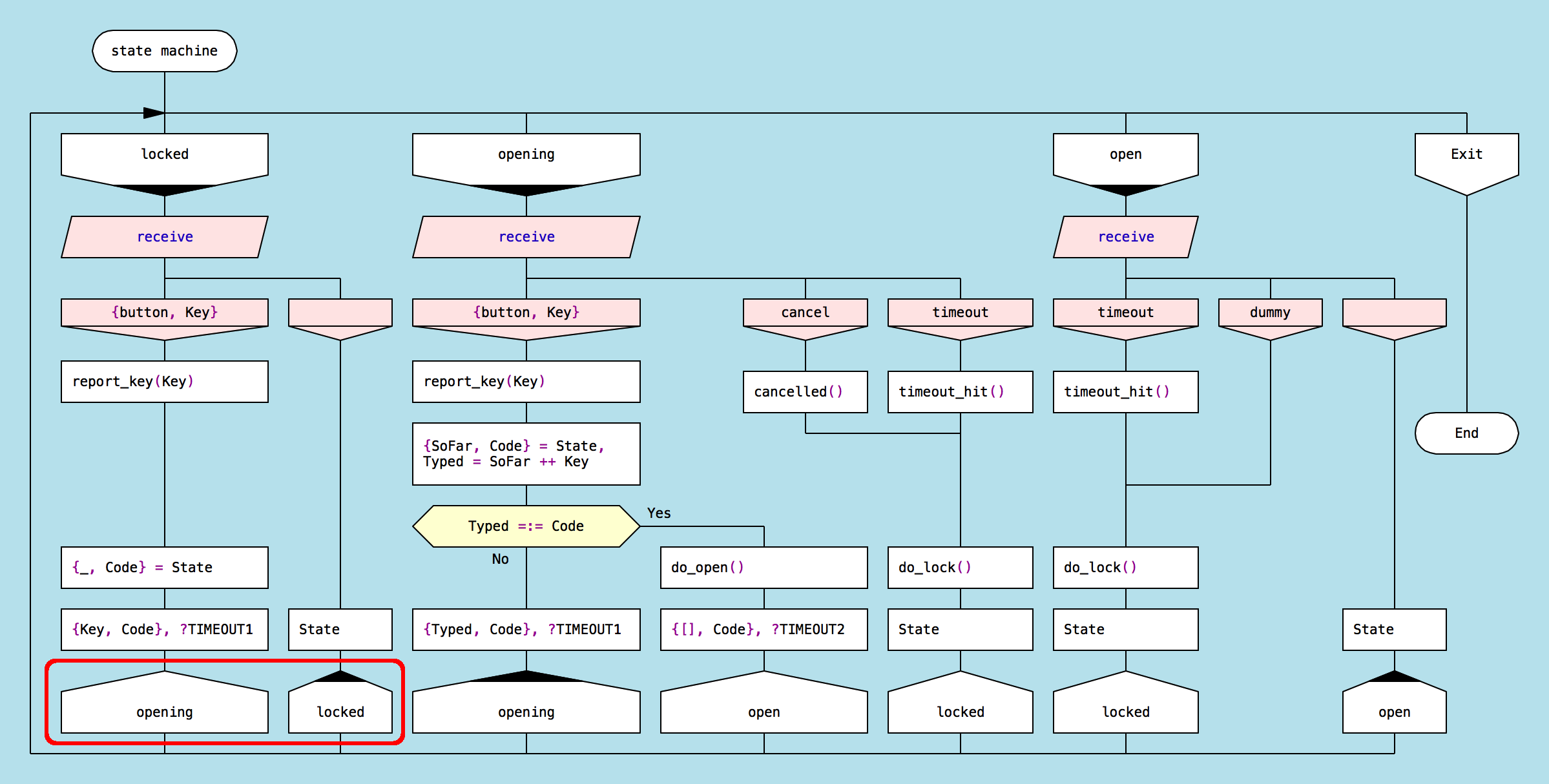Click the 'locked' branch header
Screen dimensions: 1549x784
[x=164, y=155]
